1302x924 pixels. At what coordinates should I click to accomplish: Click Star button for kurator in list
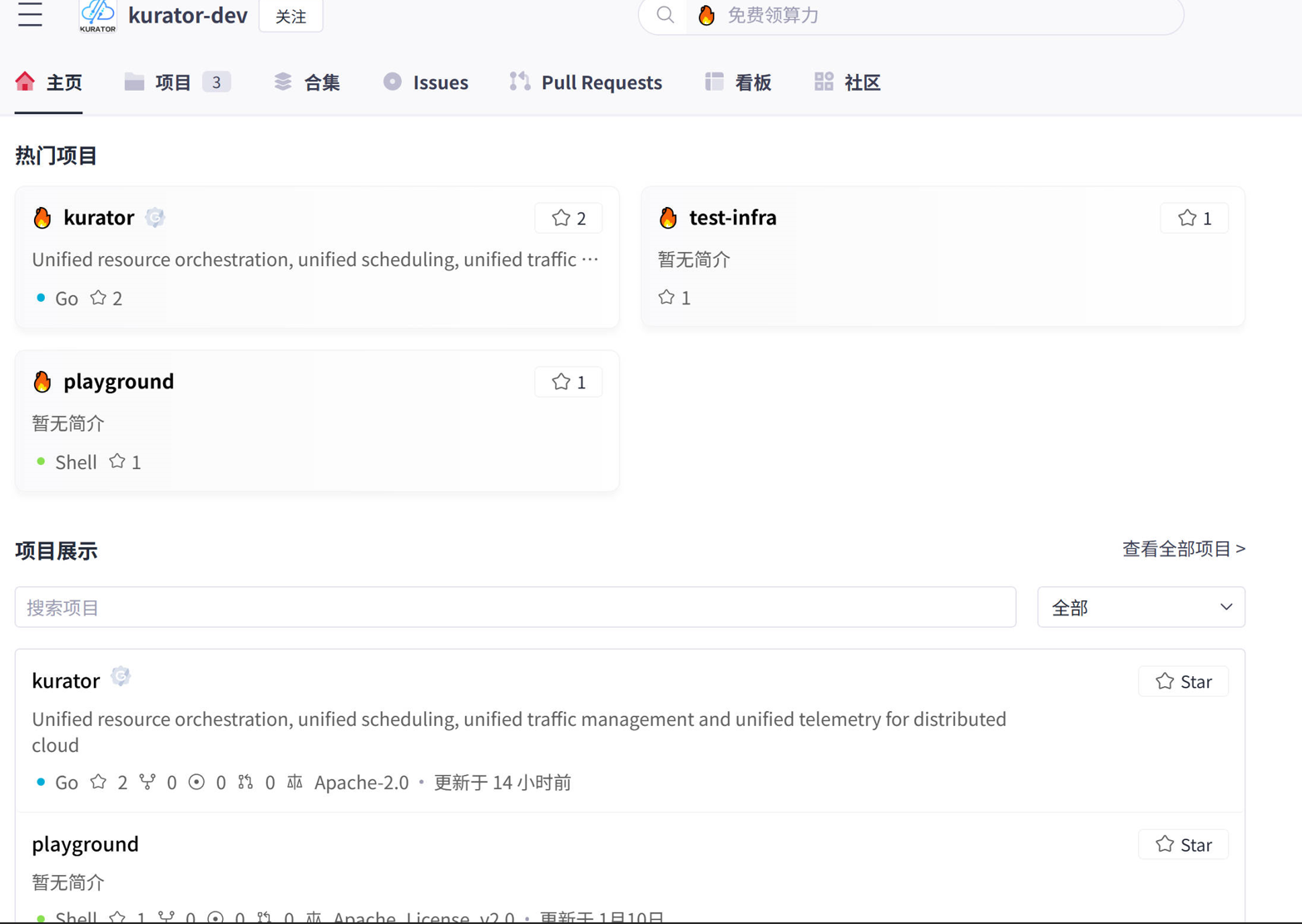coord(1183,681)
